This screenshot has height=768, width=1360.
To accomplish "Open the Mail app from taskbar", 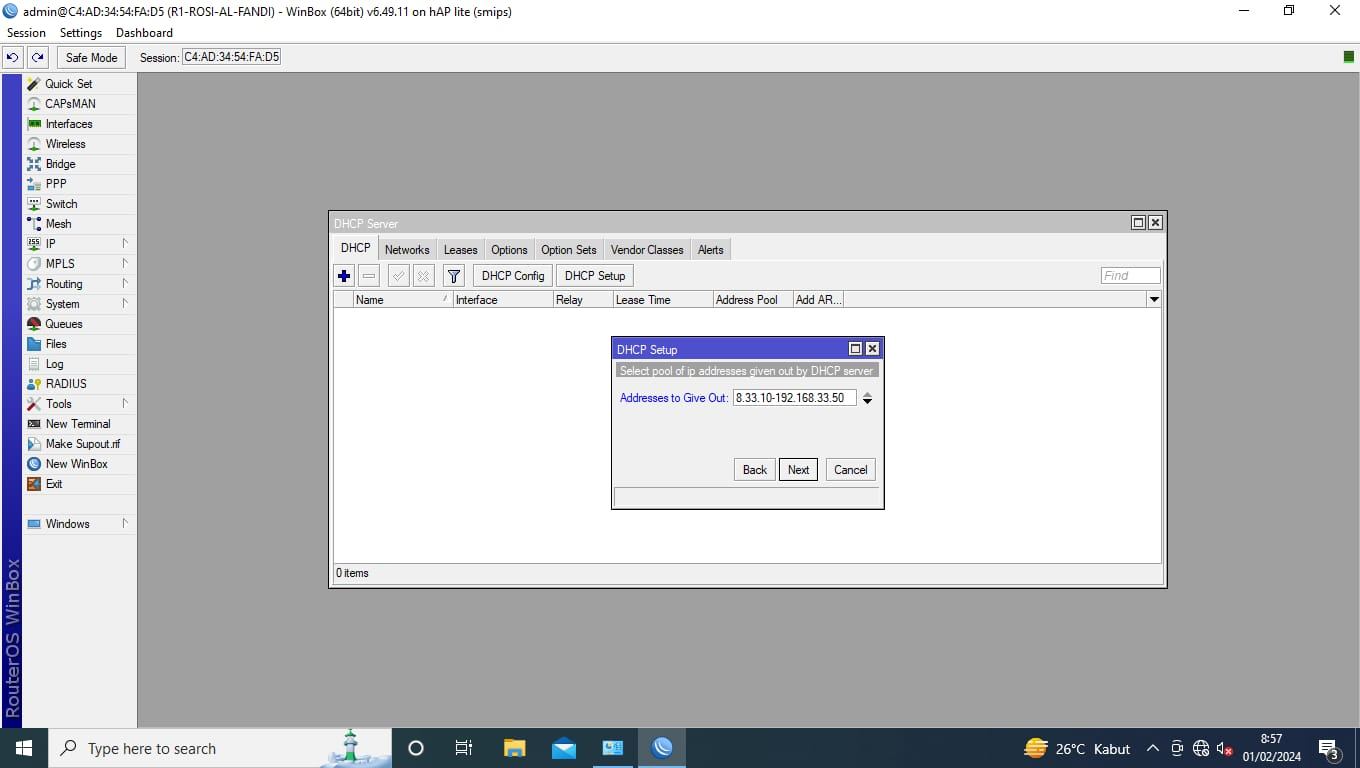I will (x=563, y=748).
